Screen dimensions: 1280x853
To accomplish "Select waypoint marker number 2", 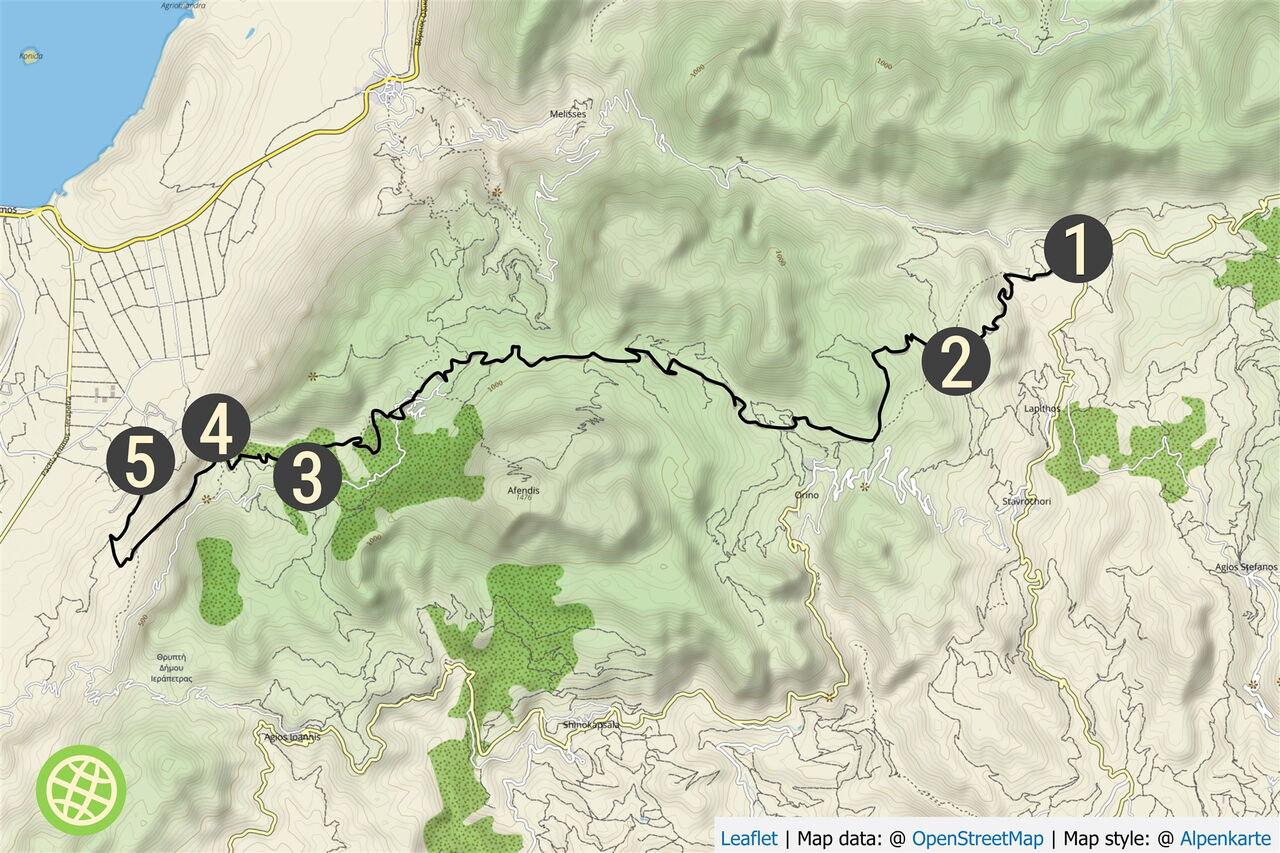I will [956, 361].
